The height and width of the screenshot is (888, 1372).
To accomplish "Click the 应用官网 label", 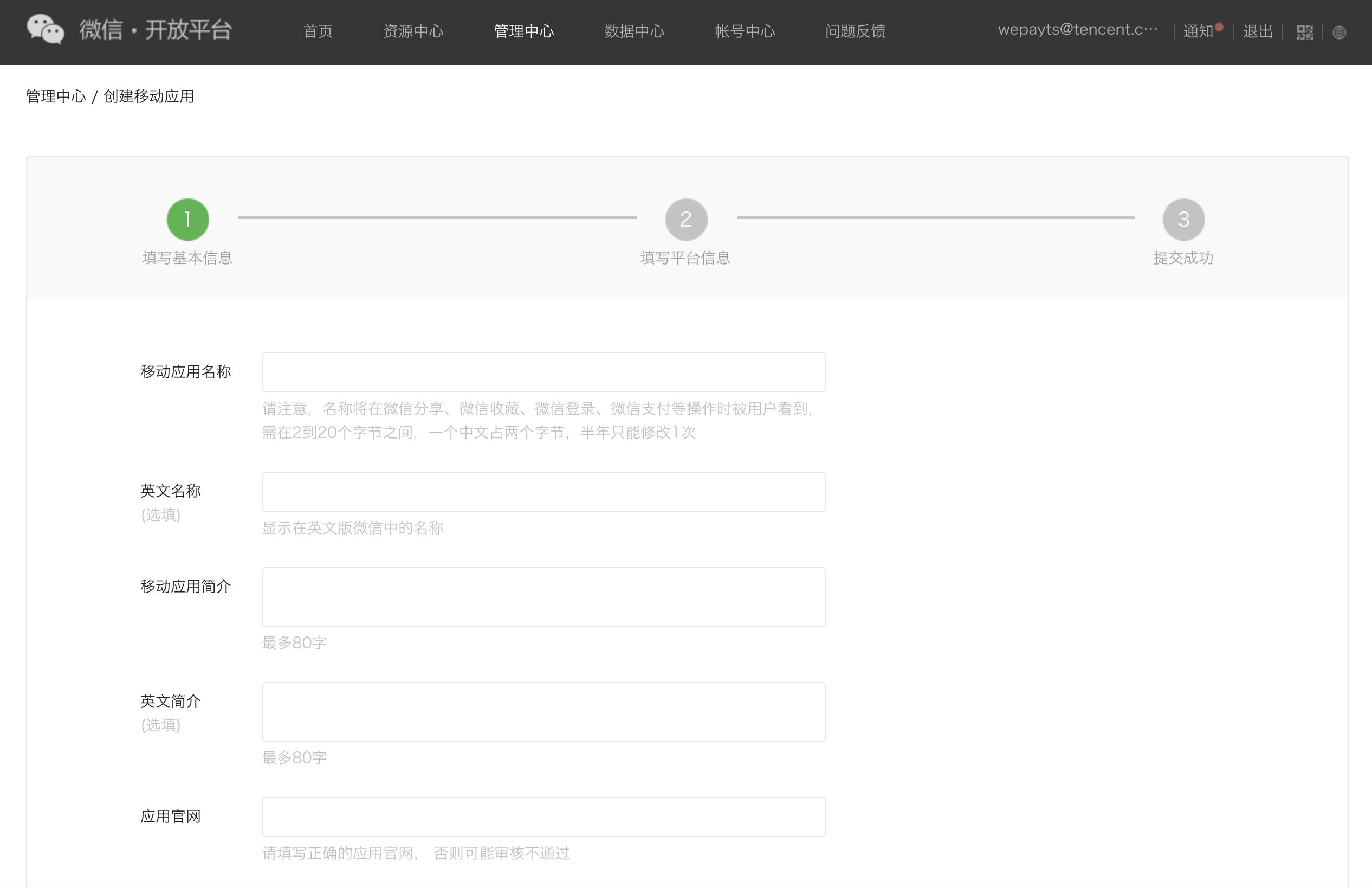I will click(x=171, y=816).
